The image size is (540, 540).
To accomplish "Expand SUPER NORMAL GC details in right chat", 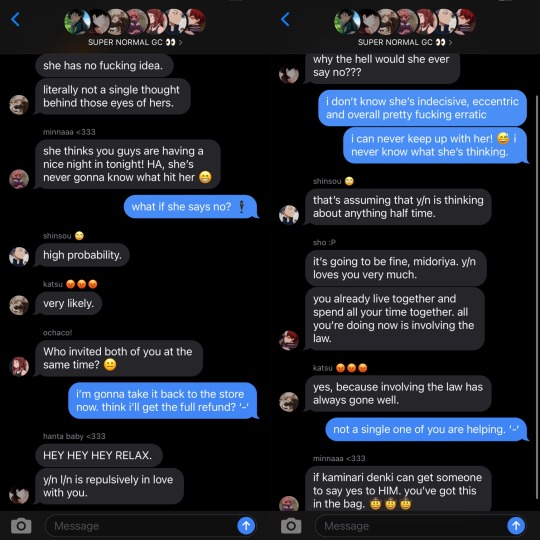I will (x=405, y=42).
